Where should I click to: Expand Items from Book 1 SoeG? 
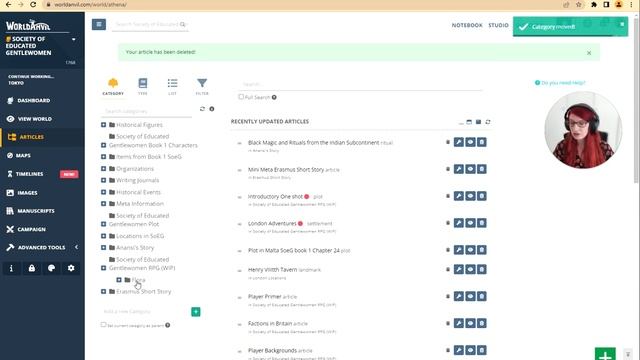[104, 157]
